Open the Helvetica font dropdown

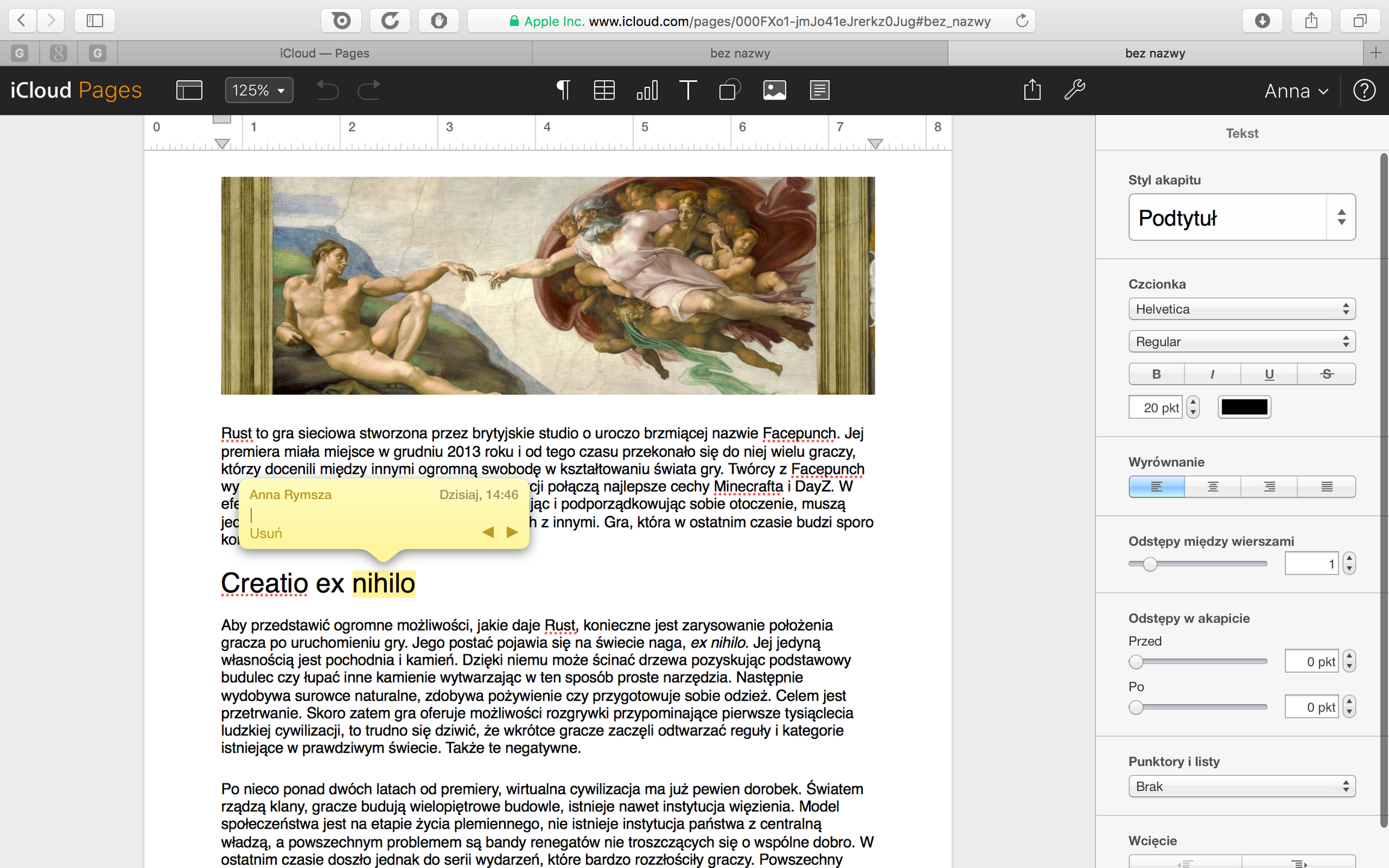(1242, 309)
